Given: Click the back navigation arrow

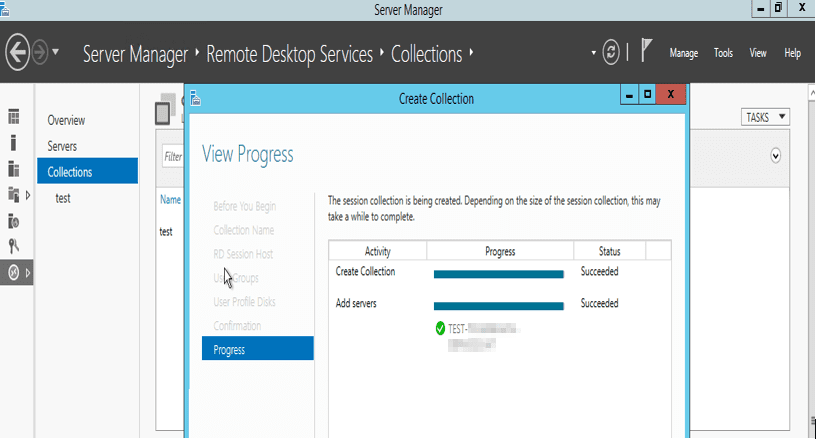Looking at the screenshot, I should (17, 52).
